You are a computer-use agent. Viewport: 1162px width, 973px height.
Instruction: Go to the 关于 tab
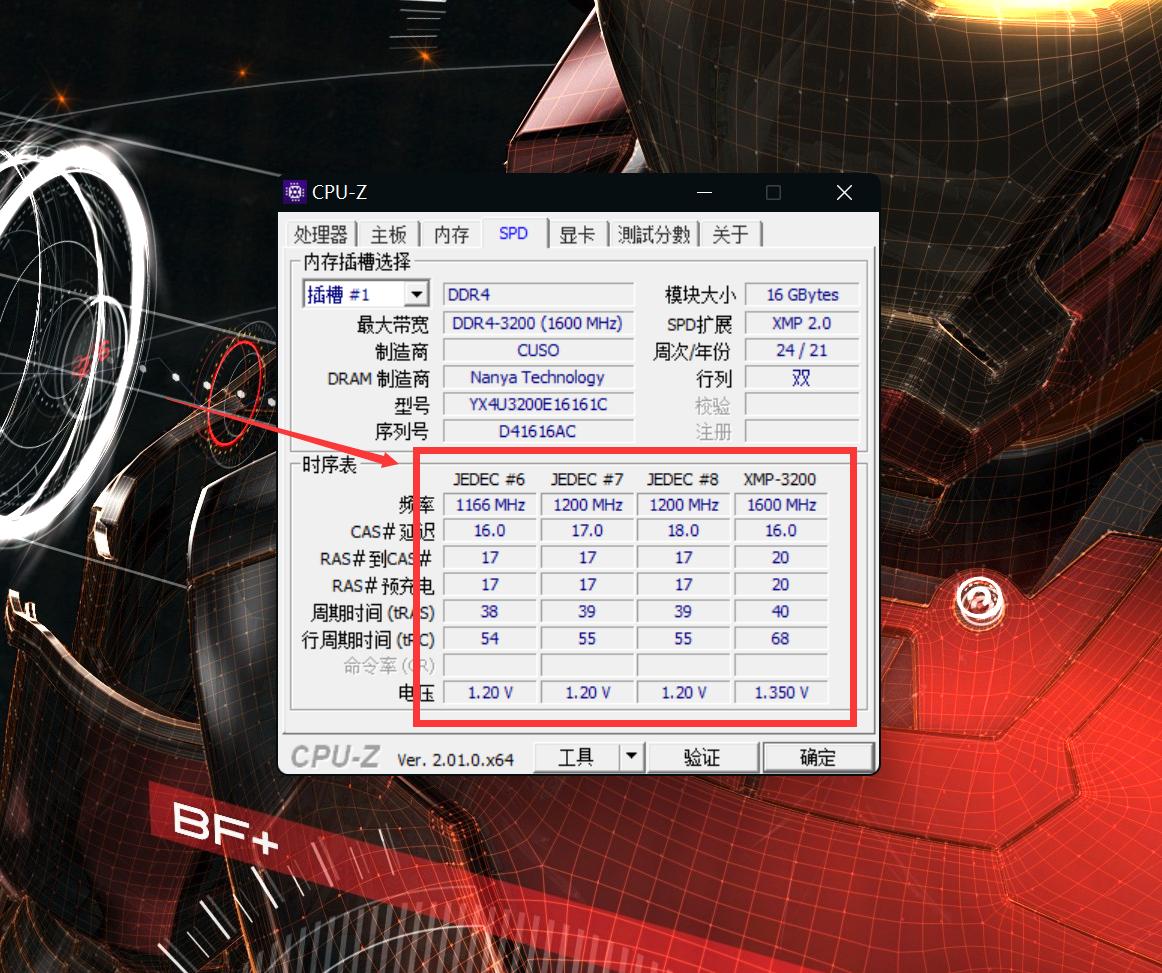(x=730, y=235)
